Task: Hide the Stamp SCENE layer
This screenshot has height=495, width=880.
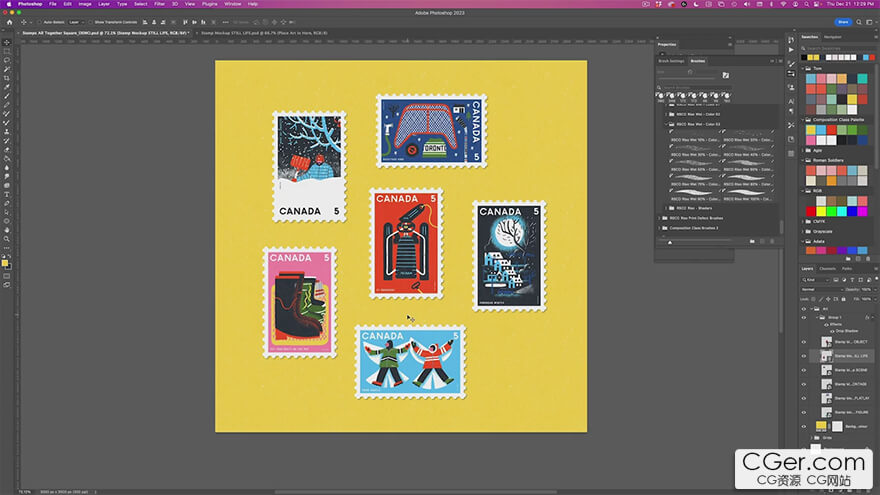Action: click(x=804, y=370)
